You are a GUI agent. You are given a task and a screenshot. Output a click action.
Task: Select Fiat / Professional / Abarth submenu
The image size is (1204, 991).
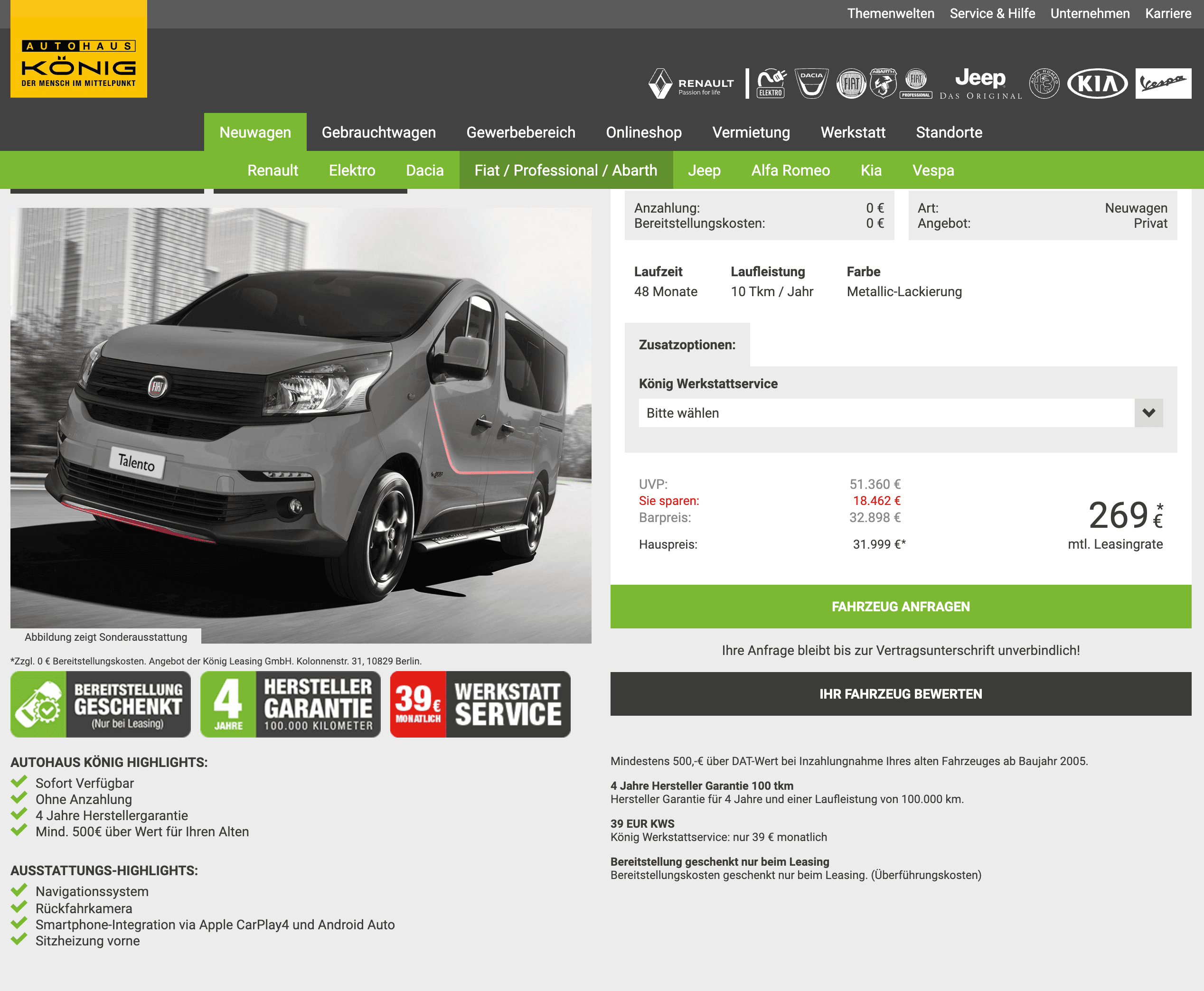pyautogui.click(x=566, y=170)
